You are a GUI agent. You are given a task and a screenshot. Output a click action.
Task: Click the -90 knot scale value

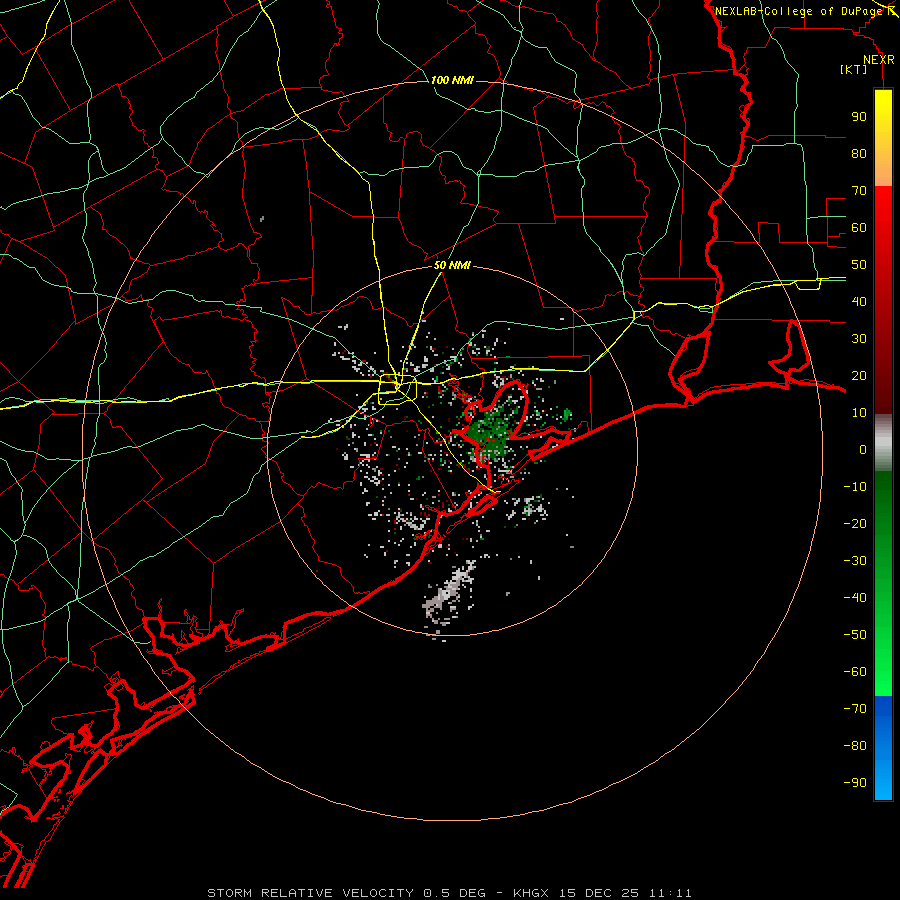[x=855, y=783]
